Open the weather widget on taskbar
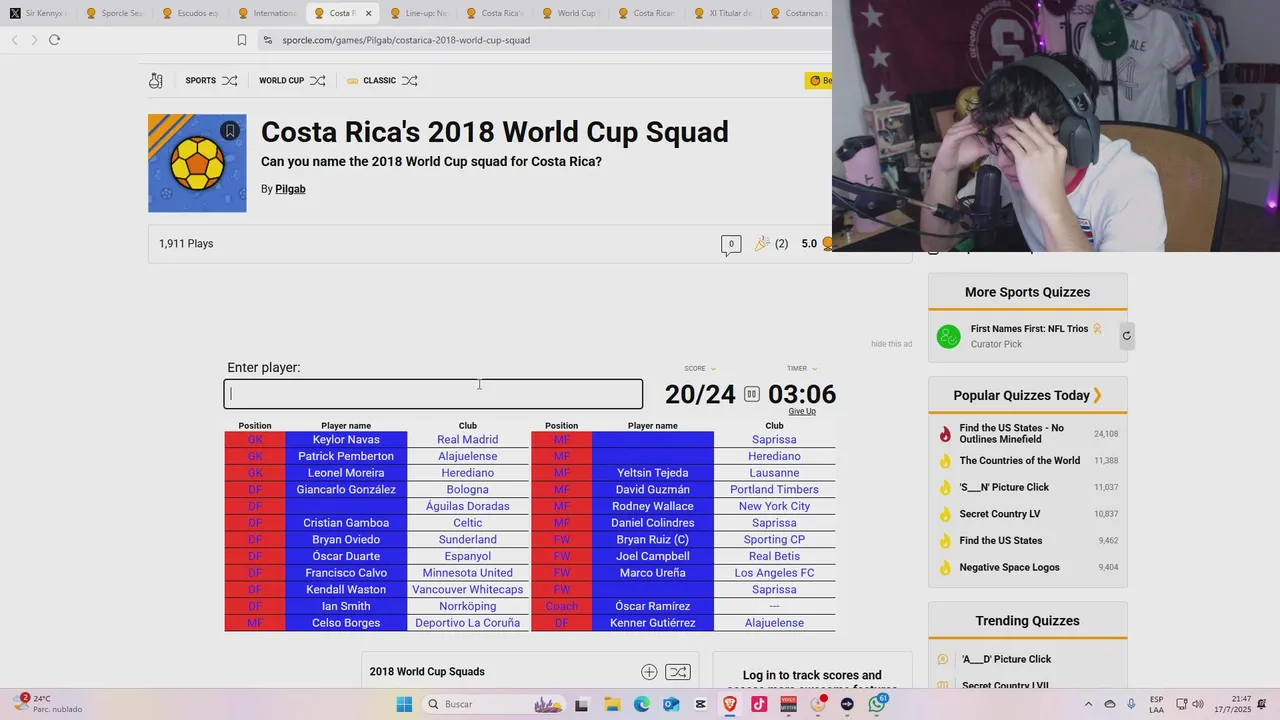This screenshot has height=720, width=1280. pos(48,704)
